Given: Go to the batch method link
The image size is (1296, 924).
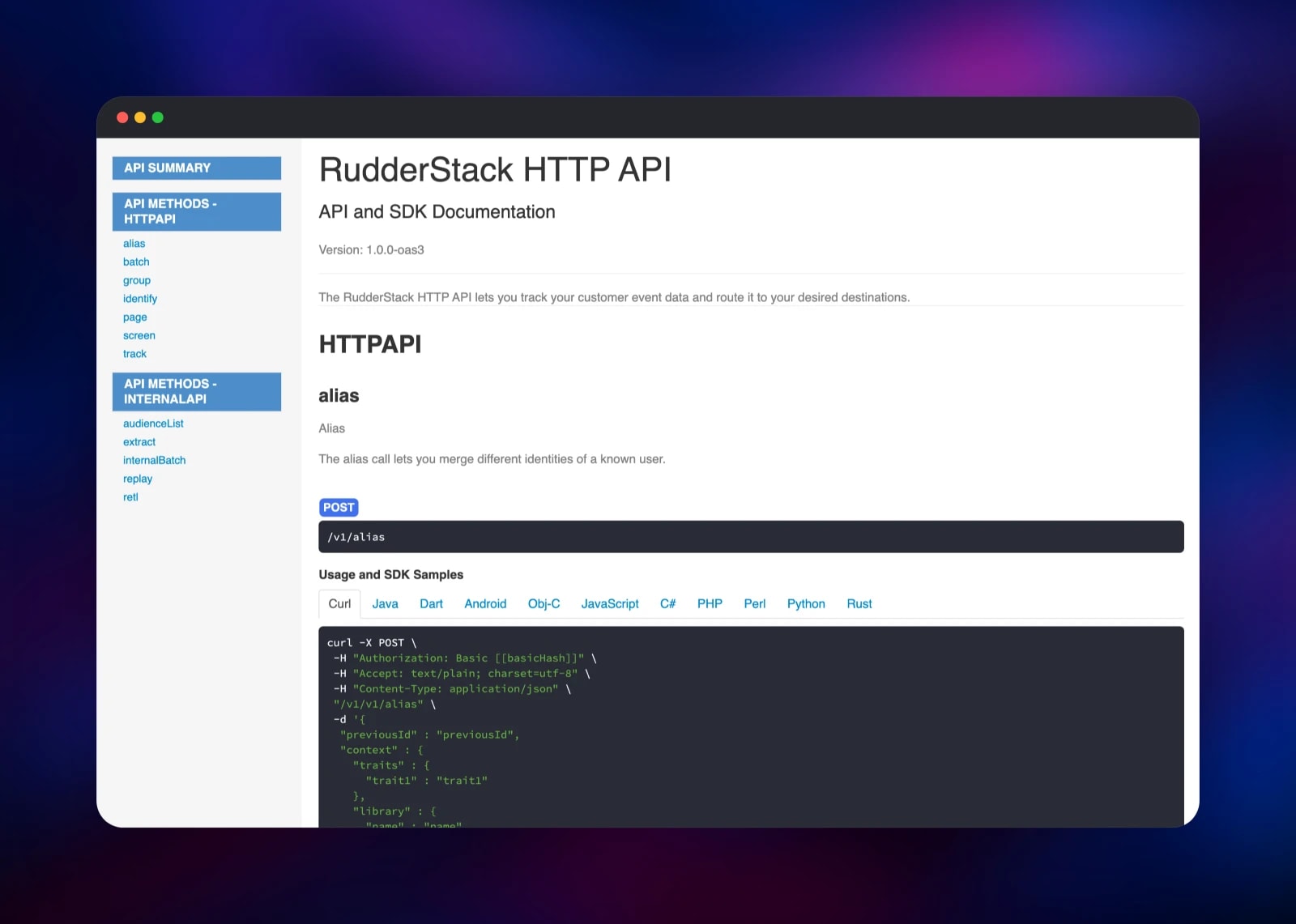Looking at the screenshot, I should pos(136,262).
